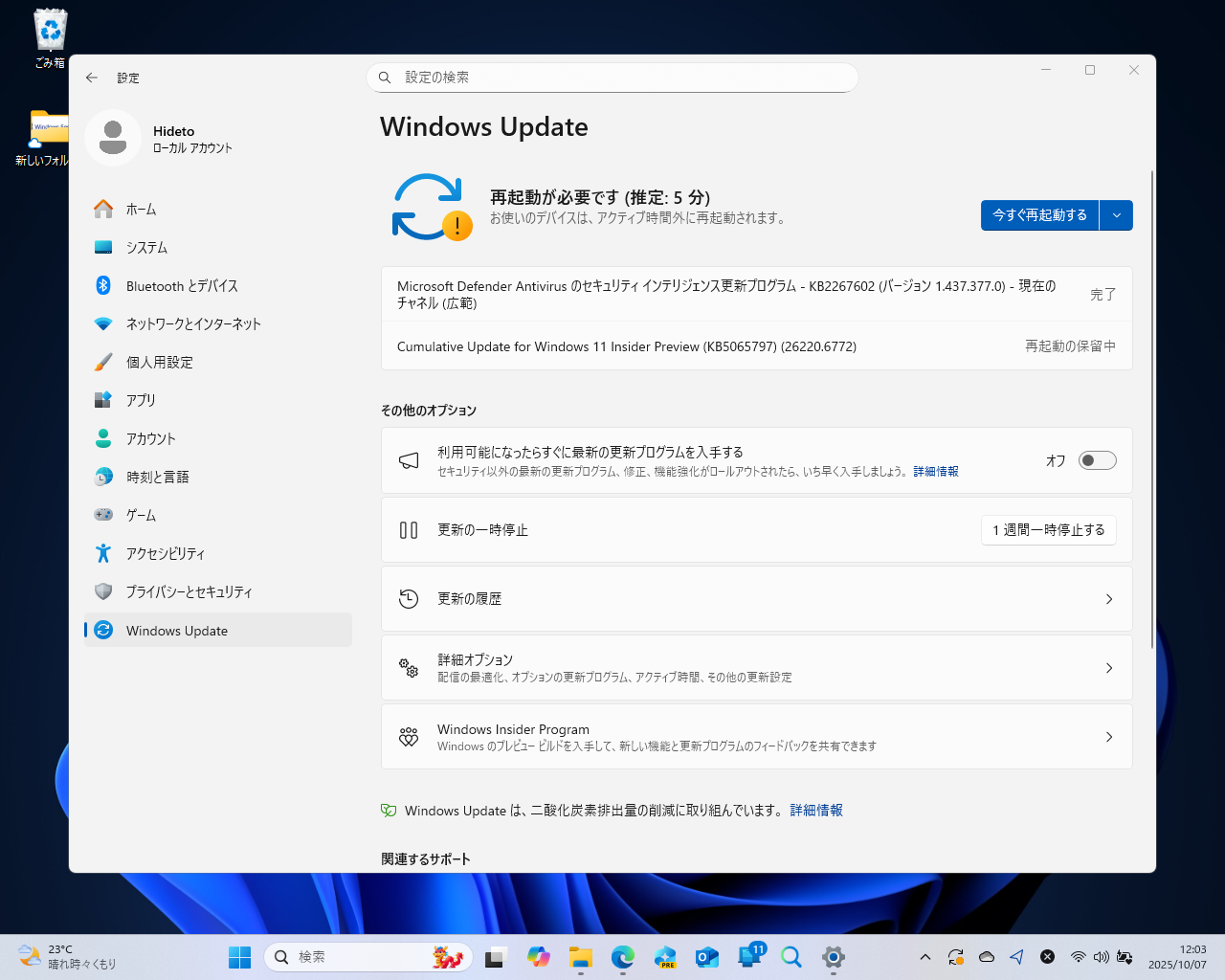
Task: Open Copilot from the taskbar
Action: pos(539,956)
